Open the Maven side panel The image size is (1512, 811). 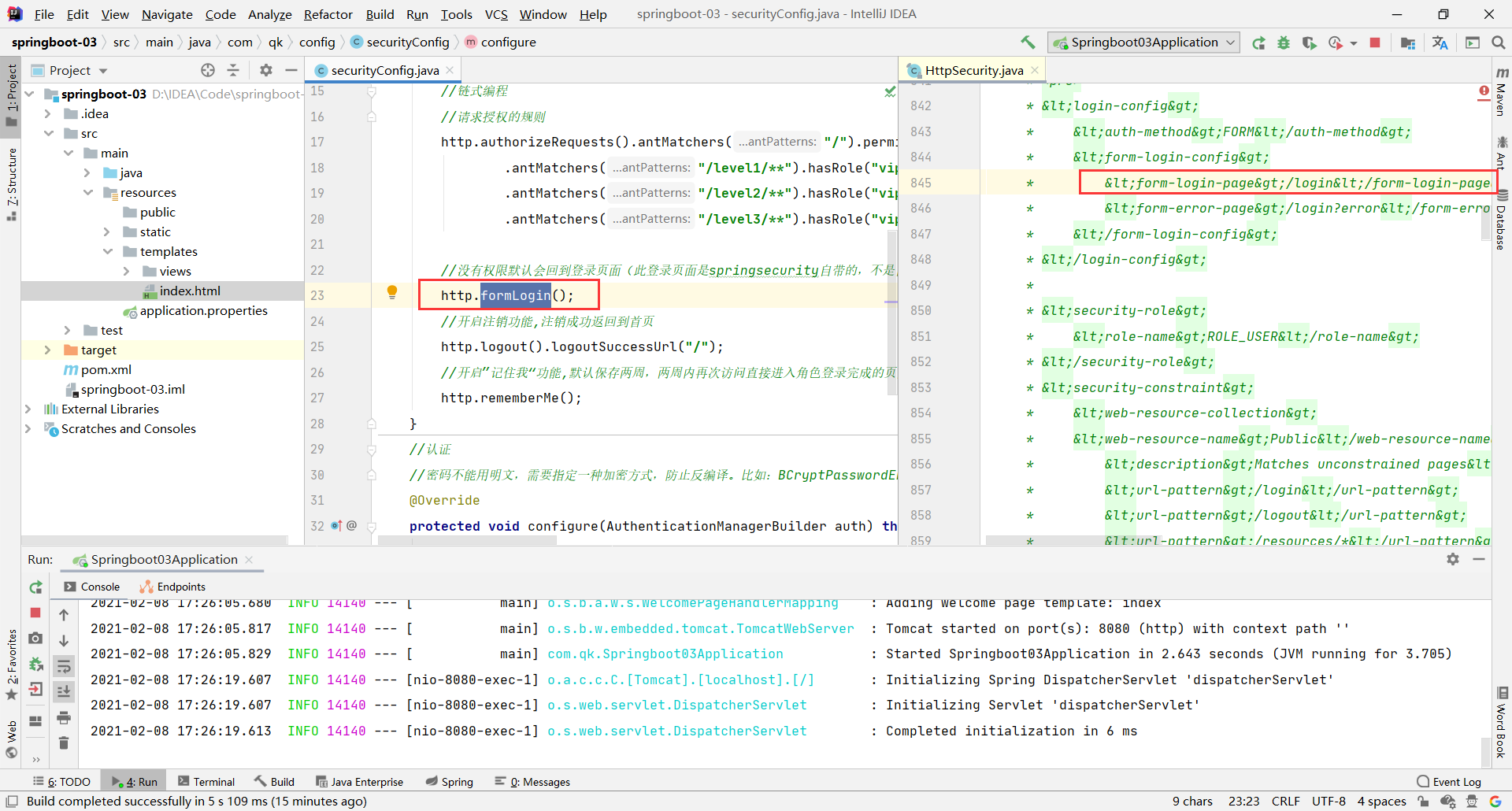(1501, 93)
